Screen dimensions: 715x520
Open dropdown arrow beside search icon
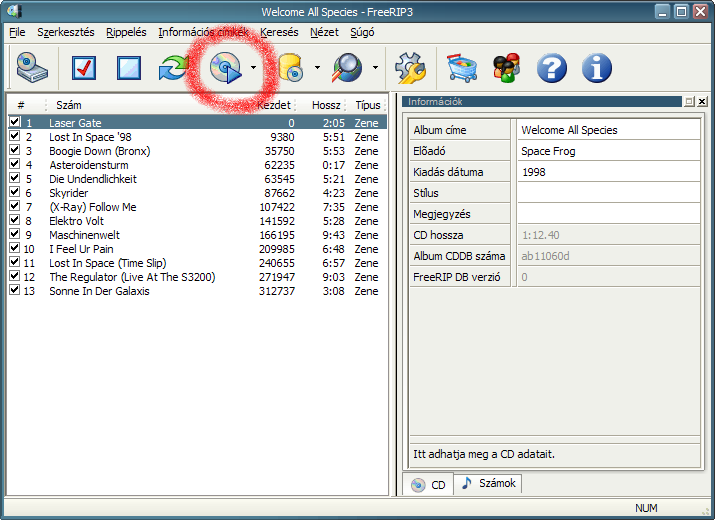(375, 68)
